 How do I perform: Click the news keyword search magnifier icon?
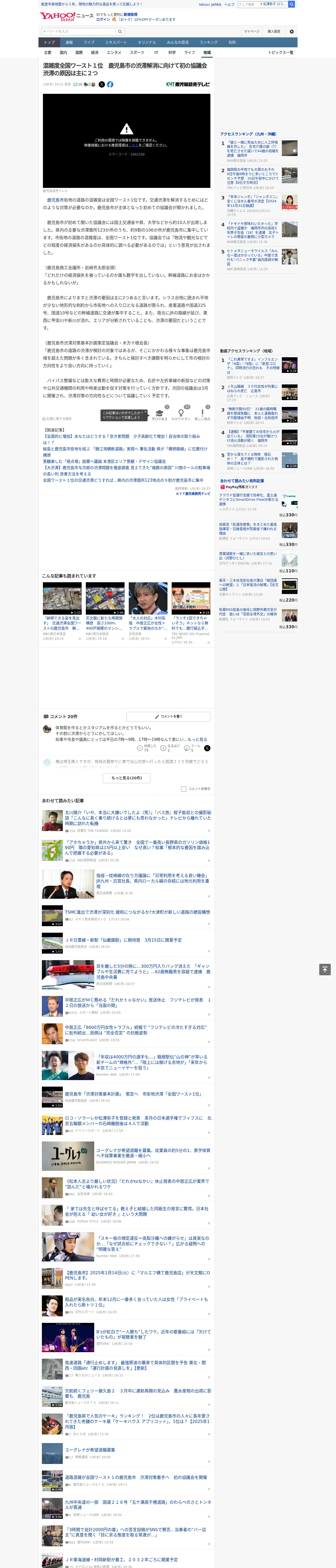click(120, 31)
